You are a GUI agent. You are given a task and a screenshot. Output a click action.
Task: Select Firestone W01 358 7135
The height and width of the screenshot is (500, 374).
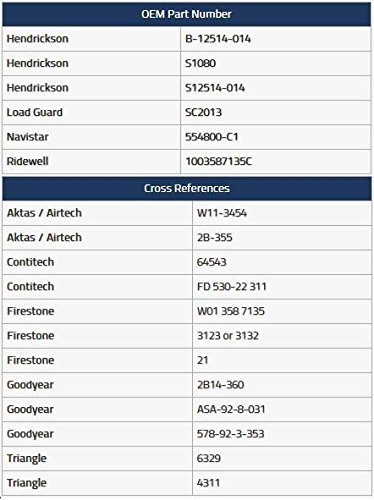[231, 311]
